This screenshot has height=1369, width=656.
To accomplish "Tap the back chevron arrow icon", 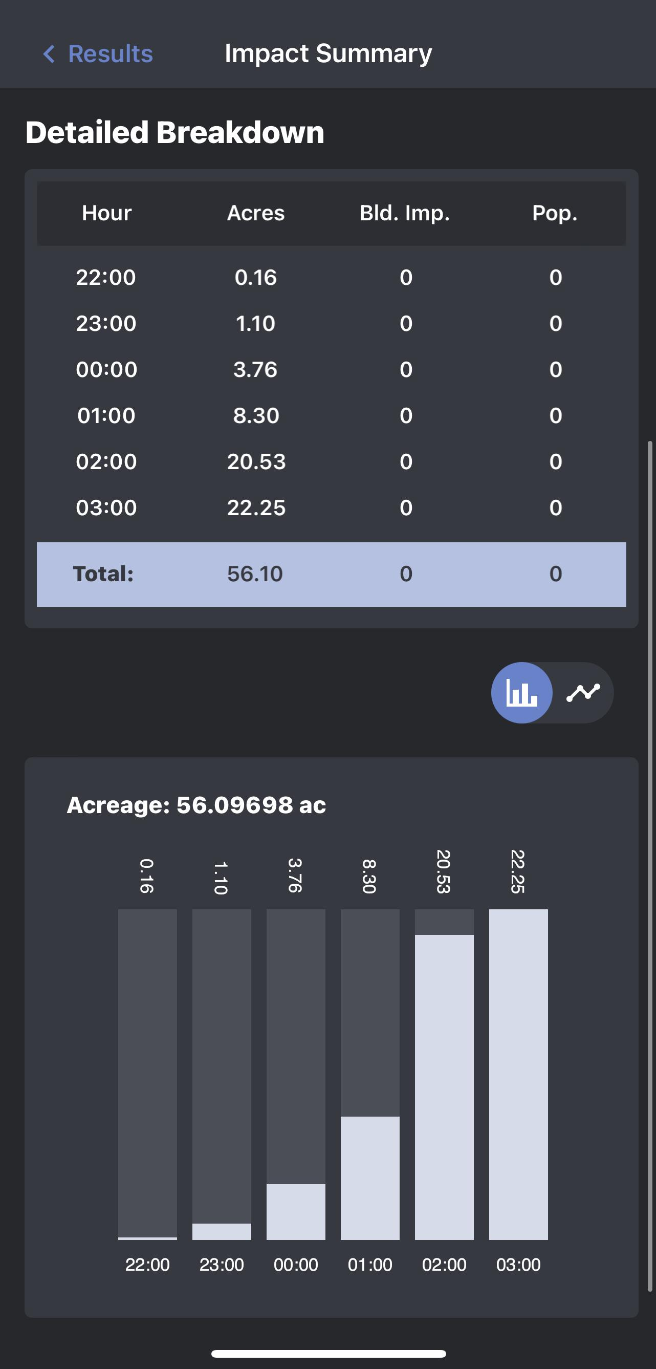I will pyautogui.click(x=48, y=54).
